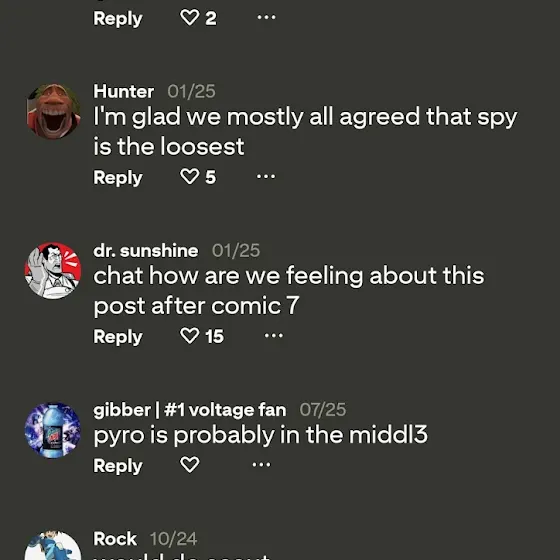
Task: Tap the heart icon showing 2 likes
Action: (189, 18)
